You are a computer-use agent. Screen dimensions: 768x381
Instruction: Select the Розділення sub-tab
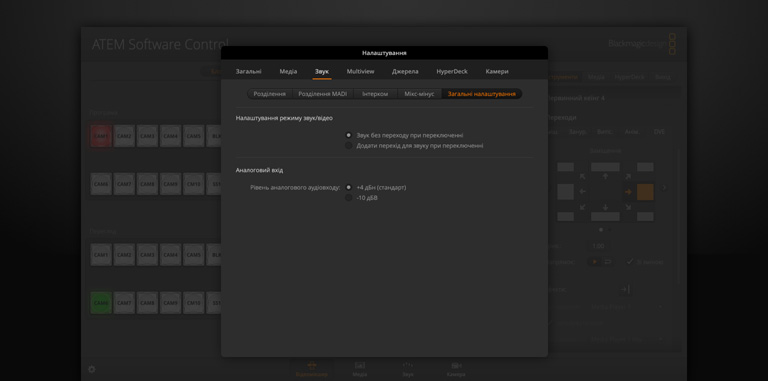pyautogui.click(x=269, y=94)
